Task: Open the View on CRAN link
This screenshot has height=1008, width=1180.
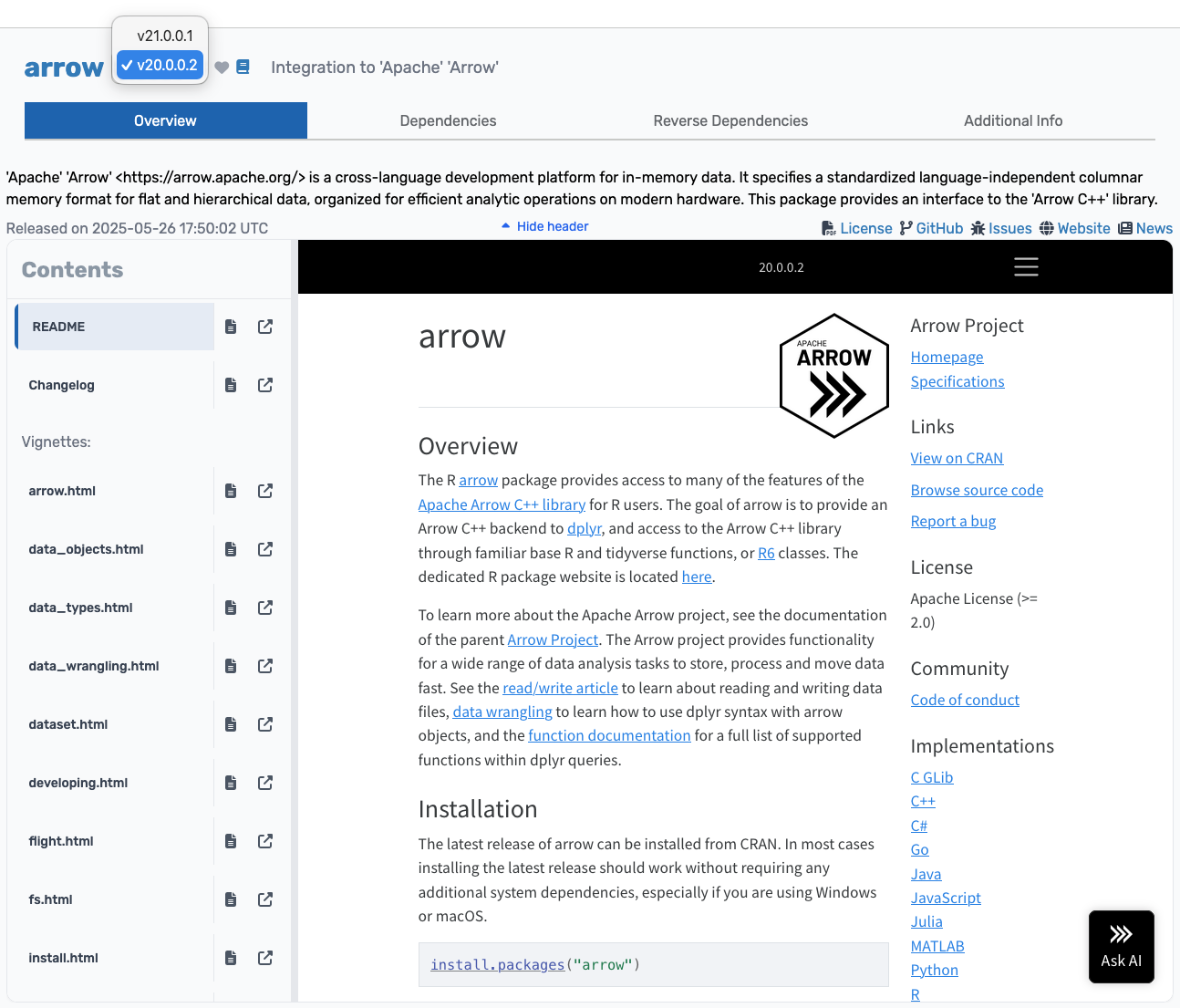Action: [957, 458]
